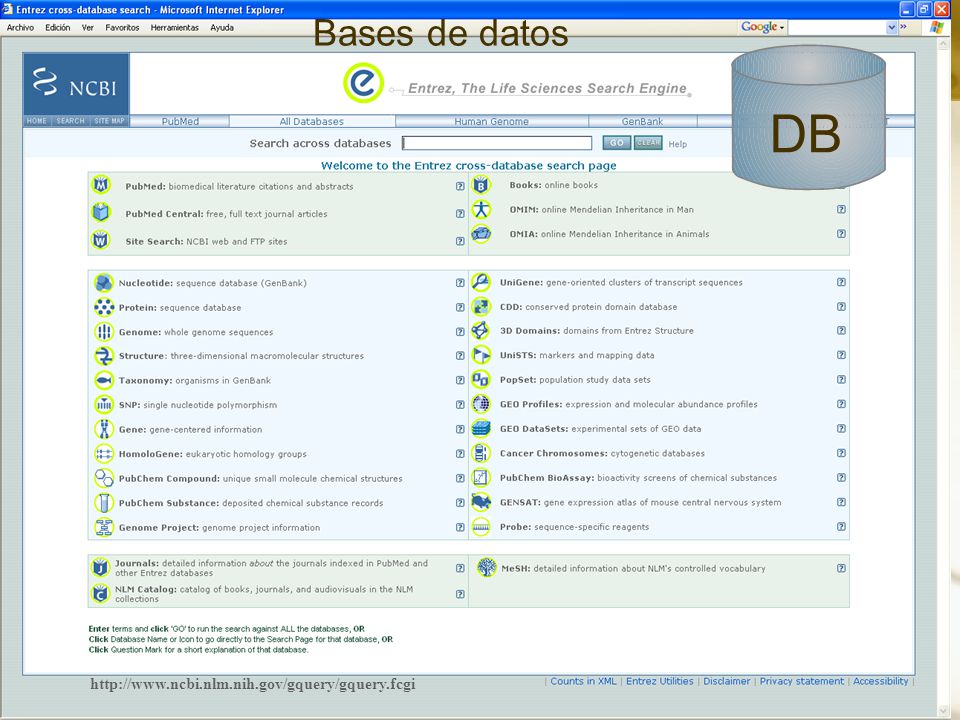Screen dimensions: 960x720
Task: Open the NLM Catalog icon
Action: pyautogui.click(x=100, y=593)
